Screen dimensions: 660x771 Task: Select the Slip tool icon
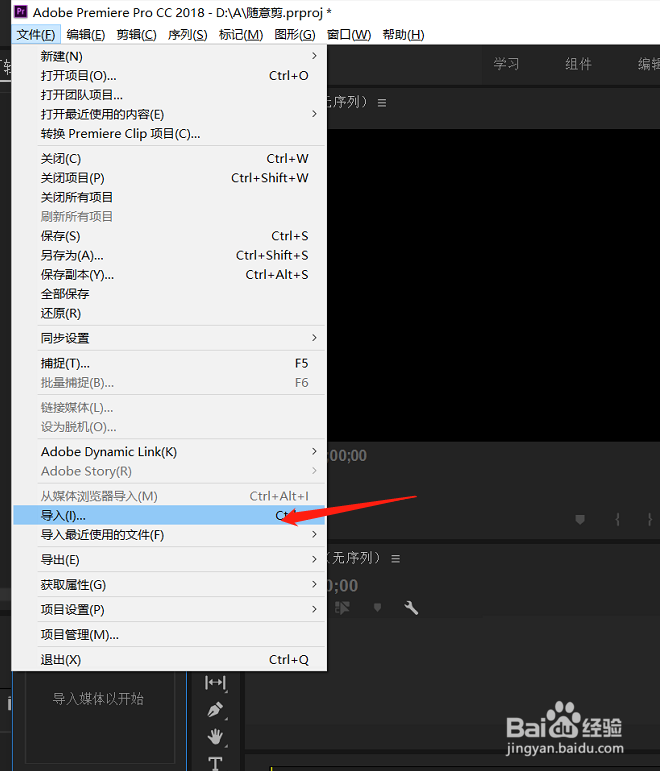(215, 682)
